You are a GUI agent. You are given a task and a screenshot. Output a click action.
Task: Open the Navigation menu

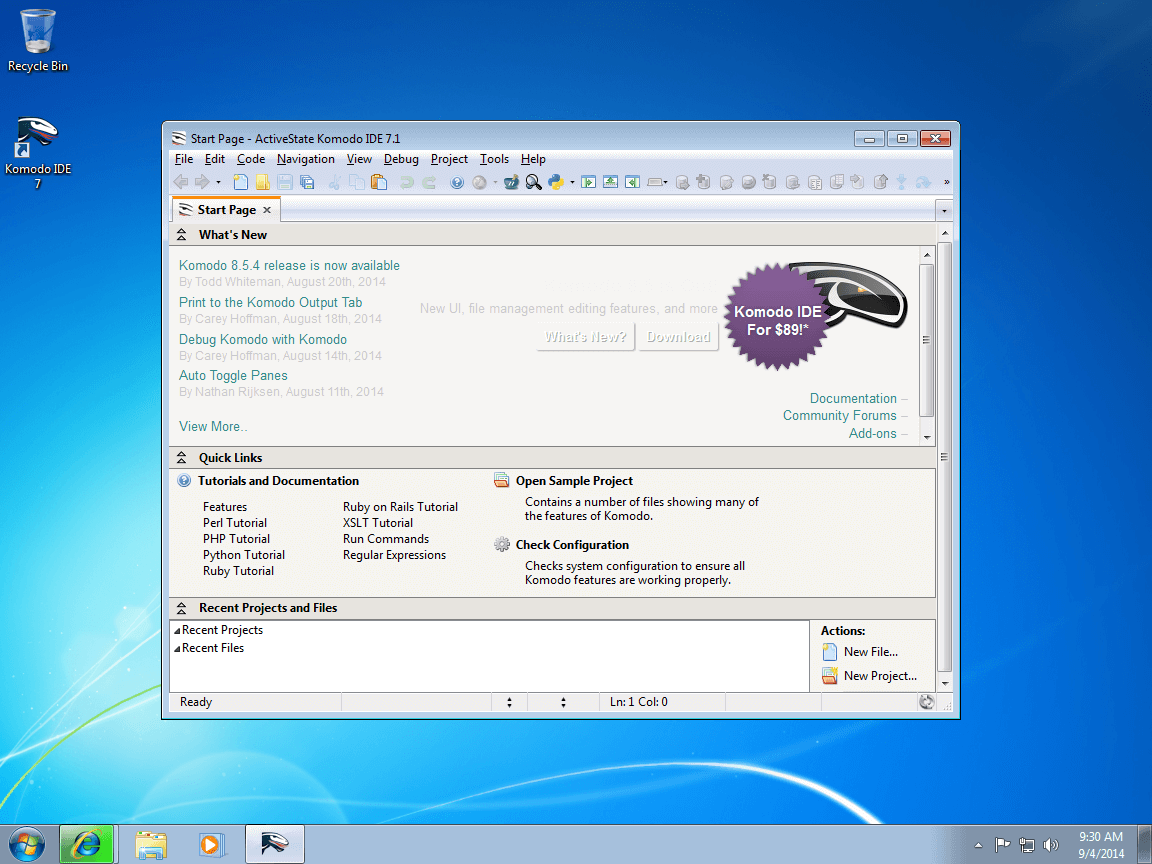tap(306, 159)
